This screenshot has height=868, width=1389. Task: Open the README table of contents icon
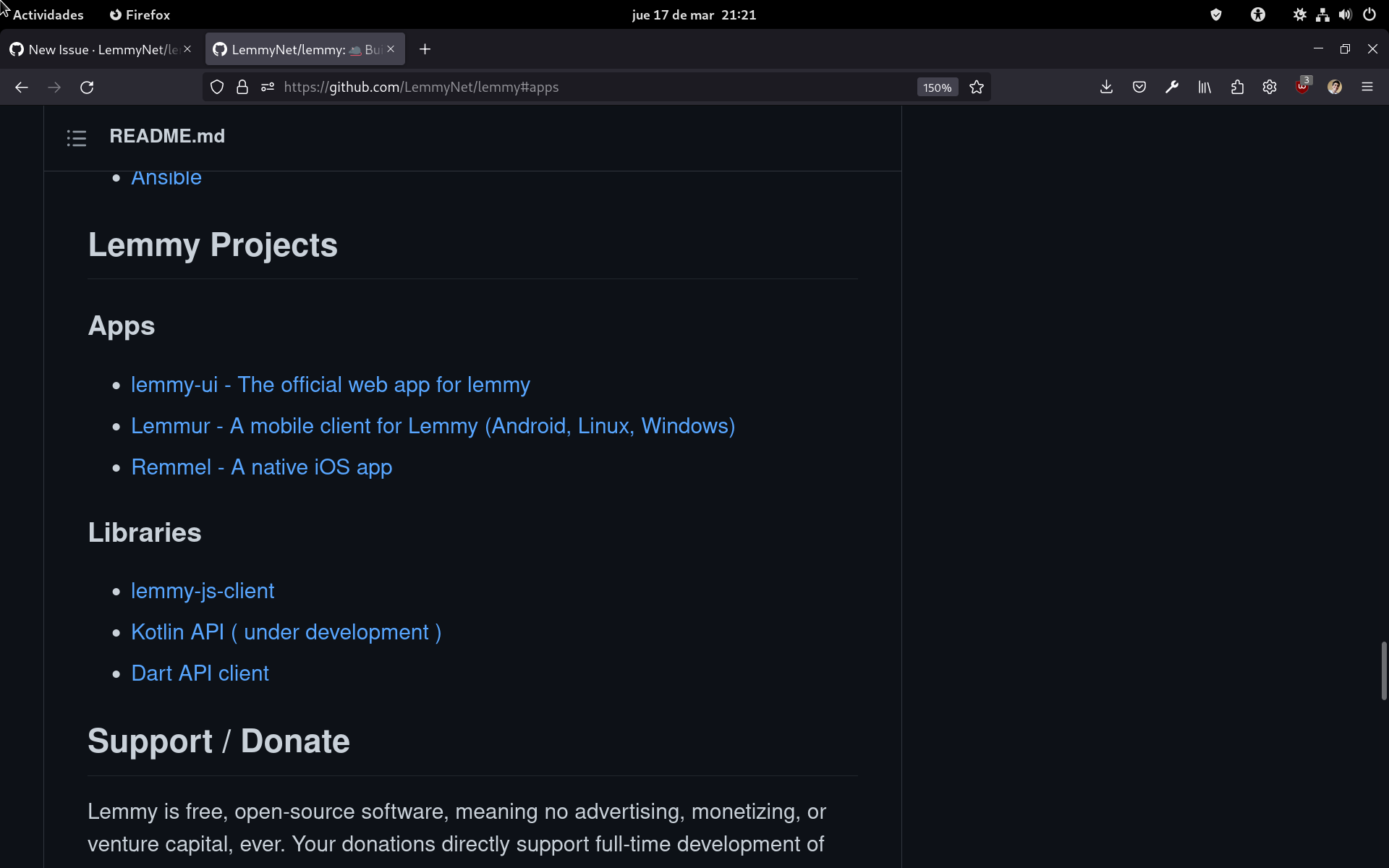click(x=77, y=137)
